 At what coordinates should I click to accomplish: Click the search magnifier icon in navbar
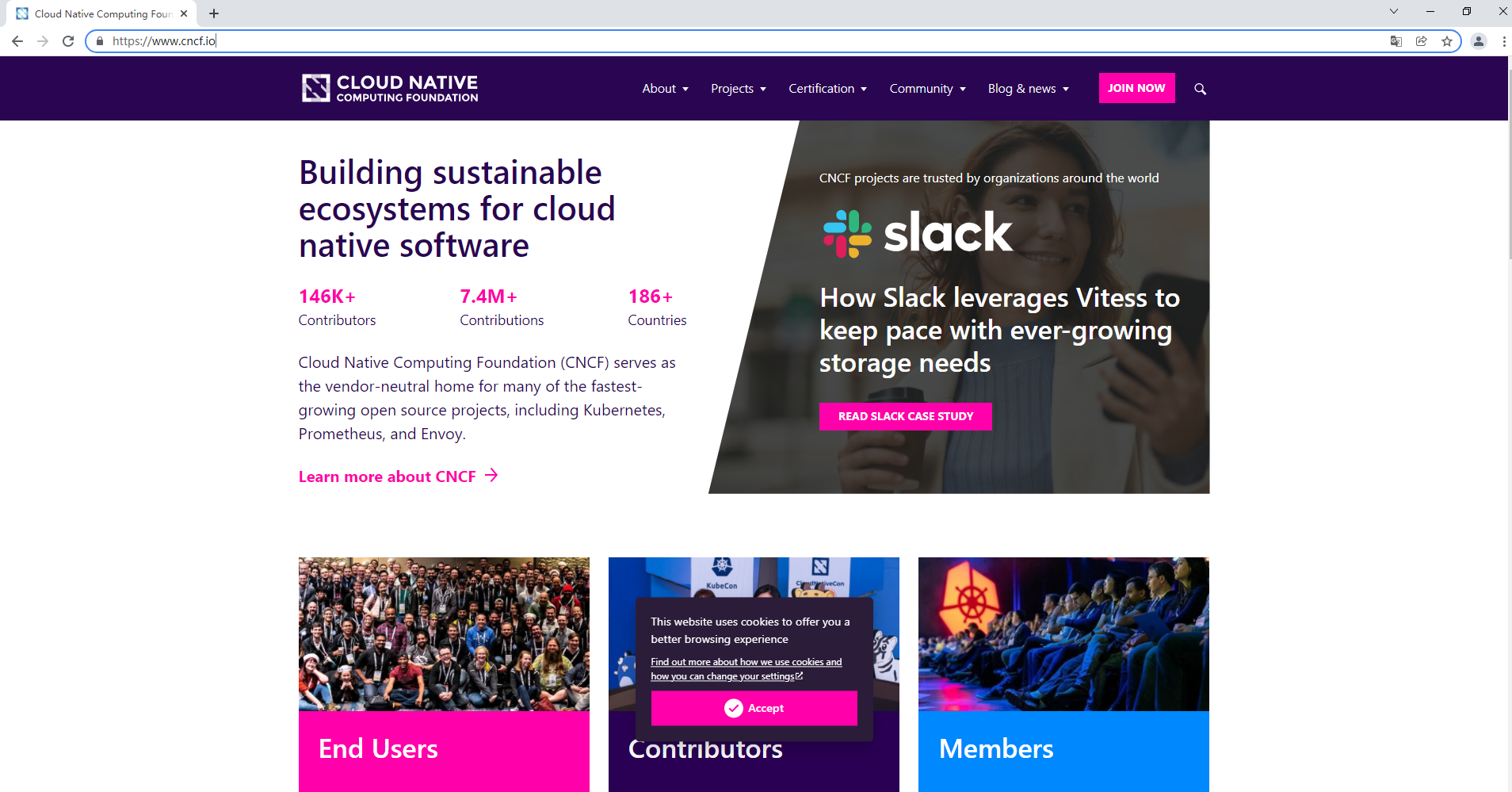1200,89
